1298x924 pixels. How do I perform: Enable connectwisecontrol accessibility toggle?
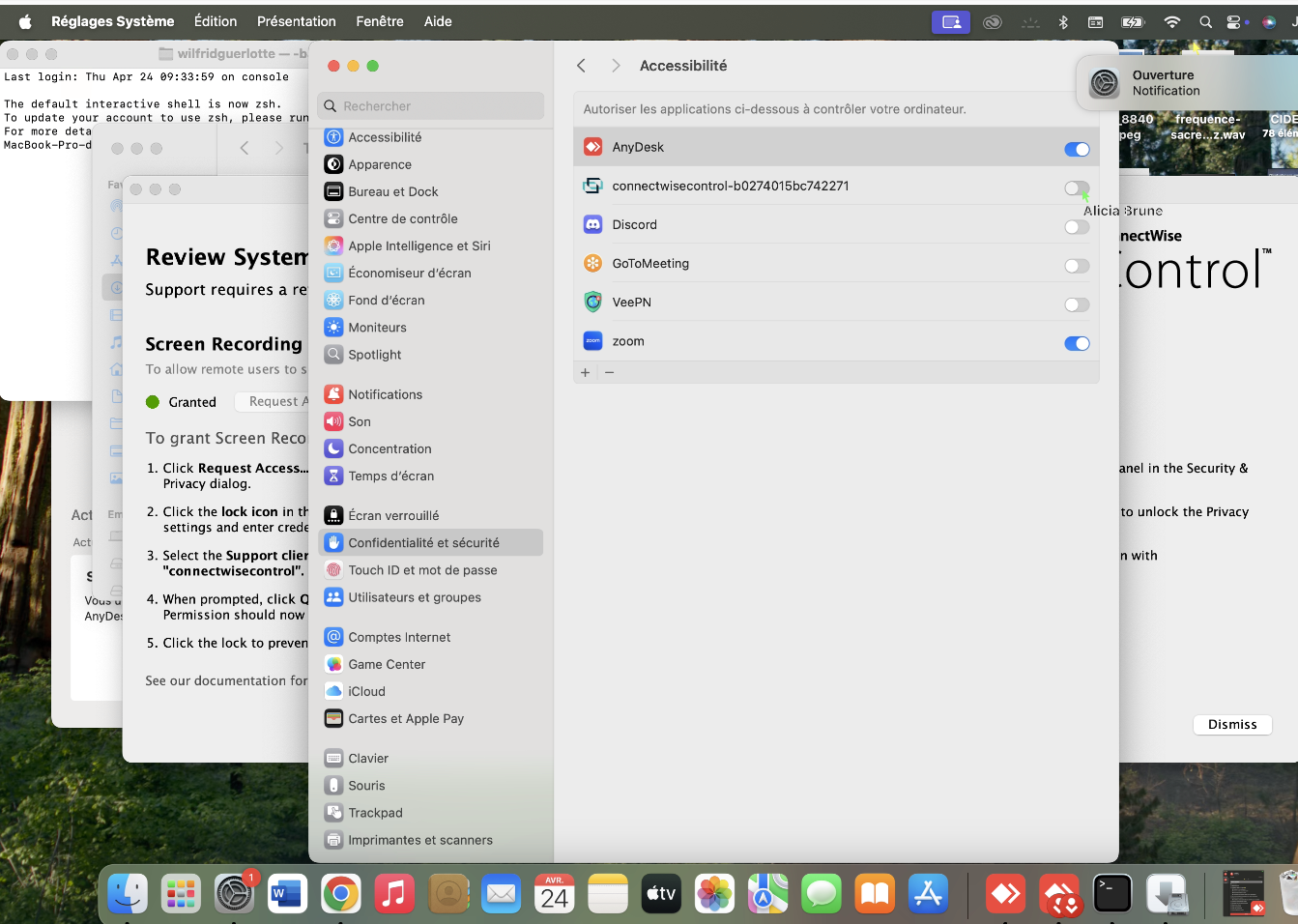tap(1076, 188)
